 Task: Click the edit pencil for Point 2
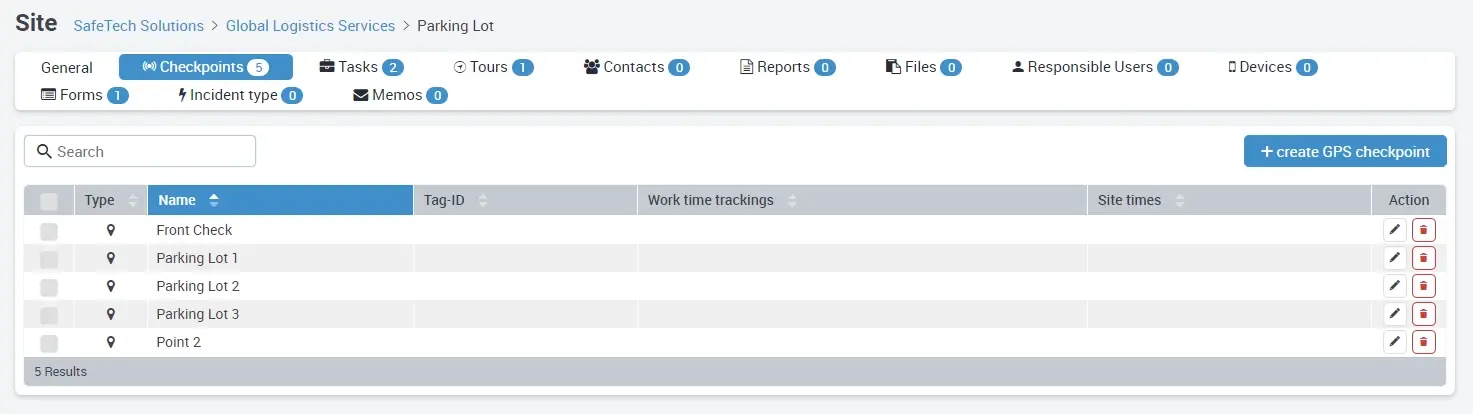(x=1394, y=342)
